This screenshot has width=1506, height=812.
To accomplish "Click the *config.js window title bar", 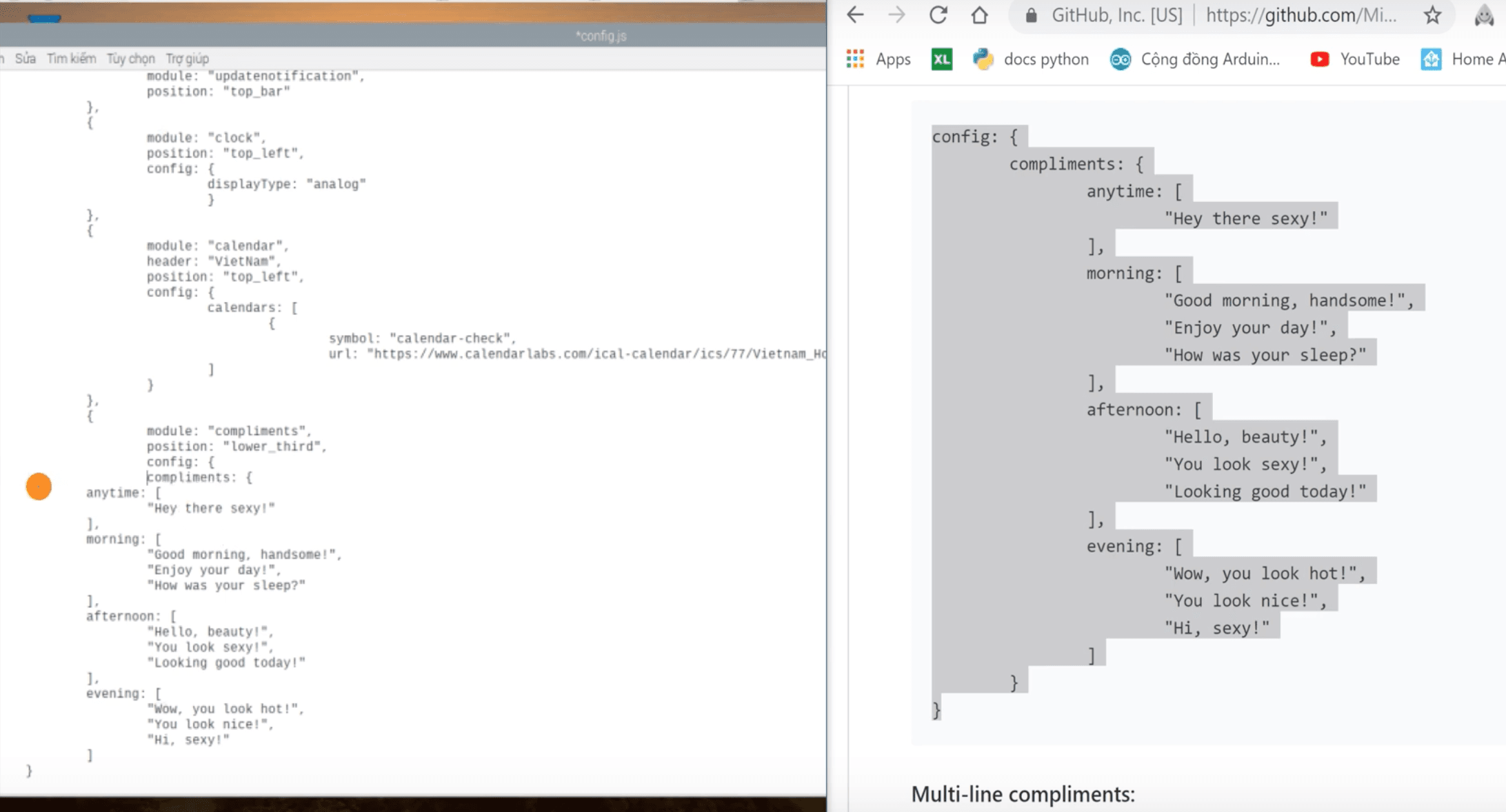I will (x=601, y=36).
